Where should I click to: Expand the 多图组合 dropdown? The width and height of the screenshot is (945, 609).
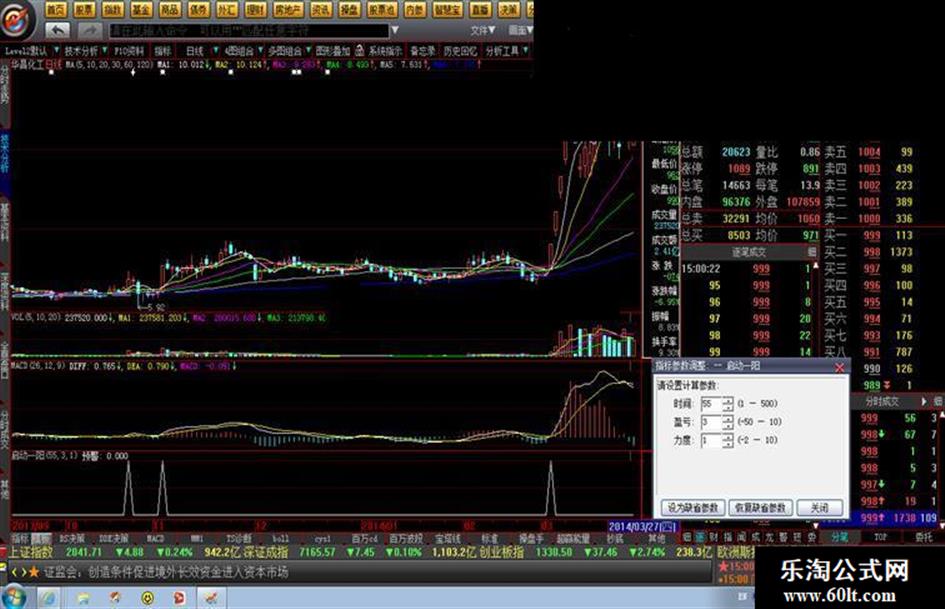click(307, 51)
